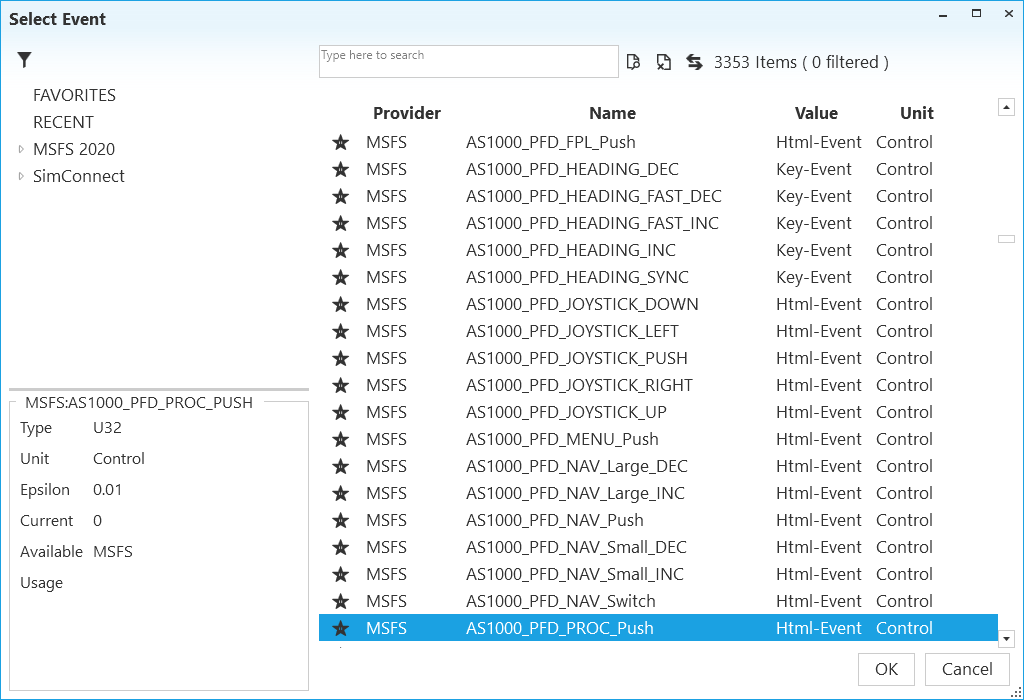This screenshot has width=1024, height=700.
Task: Select the AS1000_PFD_NAV_Switch name
Action: [560, 601]
